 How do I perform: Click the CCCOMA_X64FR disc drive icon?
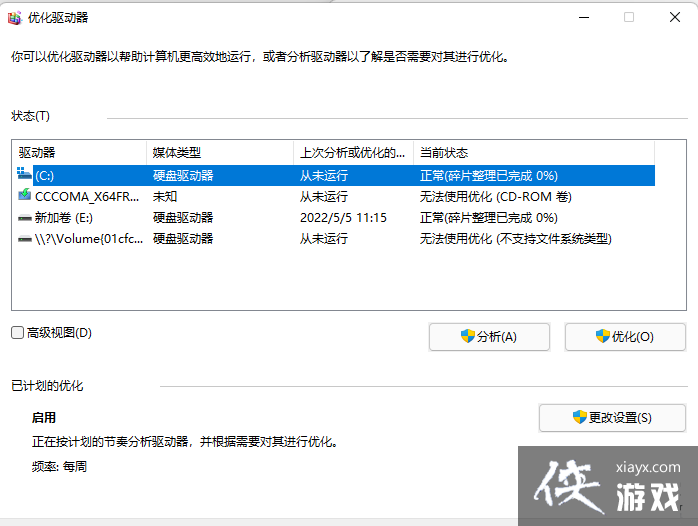pos(24,195)
